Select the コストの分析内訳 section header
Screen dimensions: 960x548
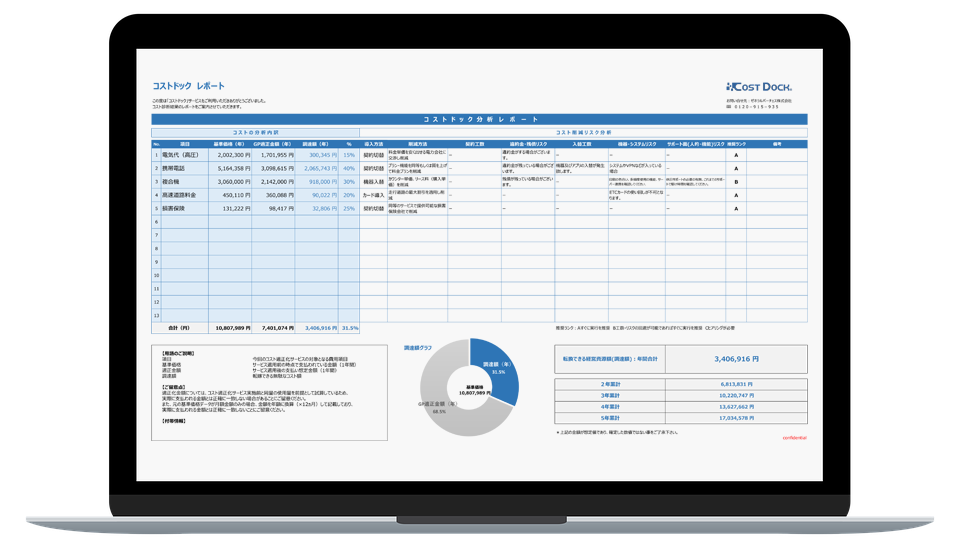click(254, 132)
